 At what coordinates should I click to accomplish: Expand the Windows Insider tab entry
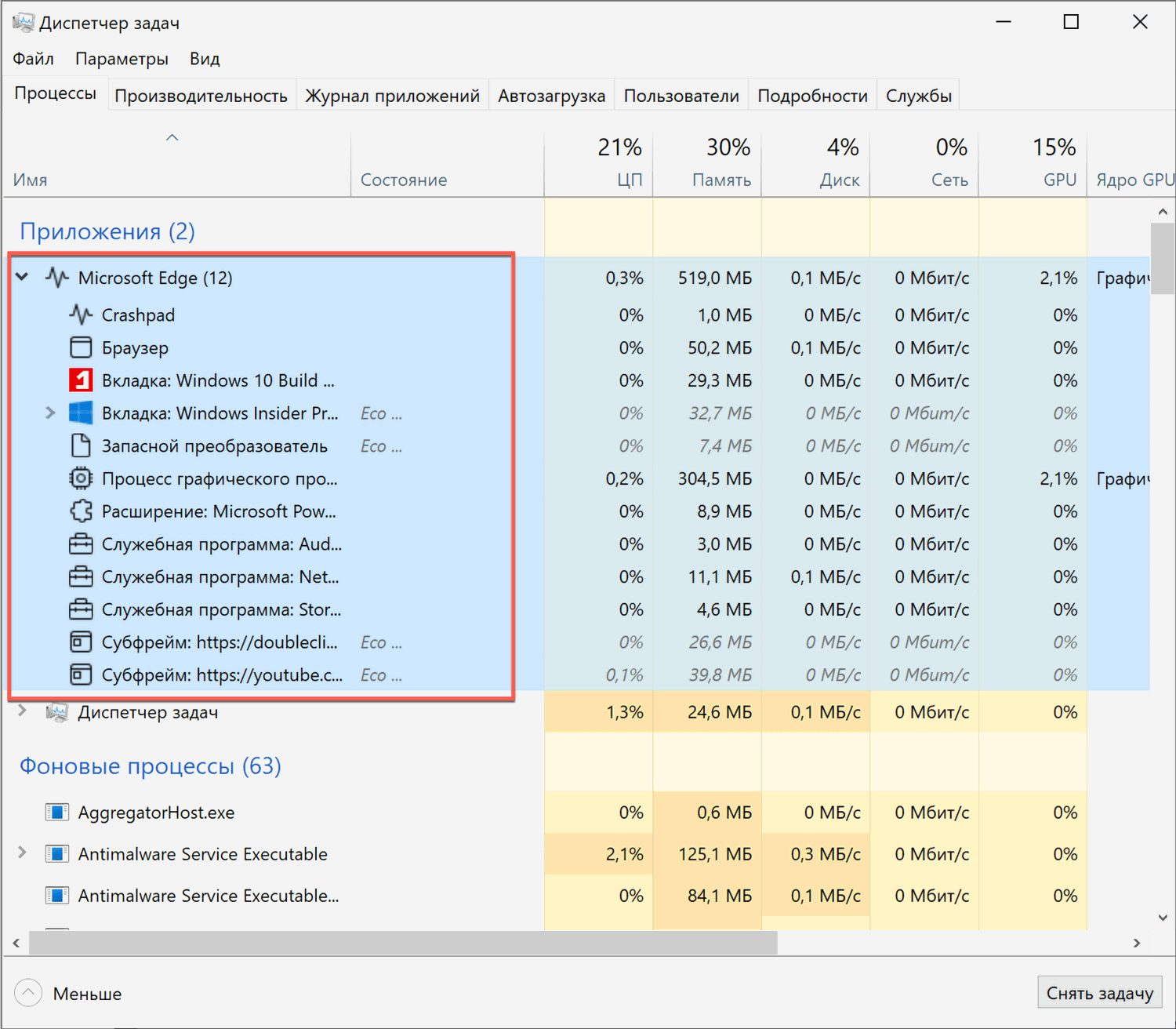click(50, 413)
